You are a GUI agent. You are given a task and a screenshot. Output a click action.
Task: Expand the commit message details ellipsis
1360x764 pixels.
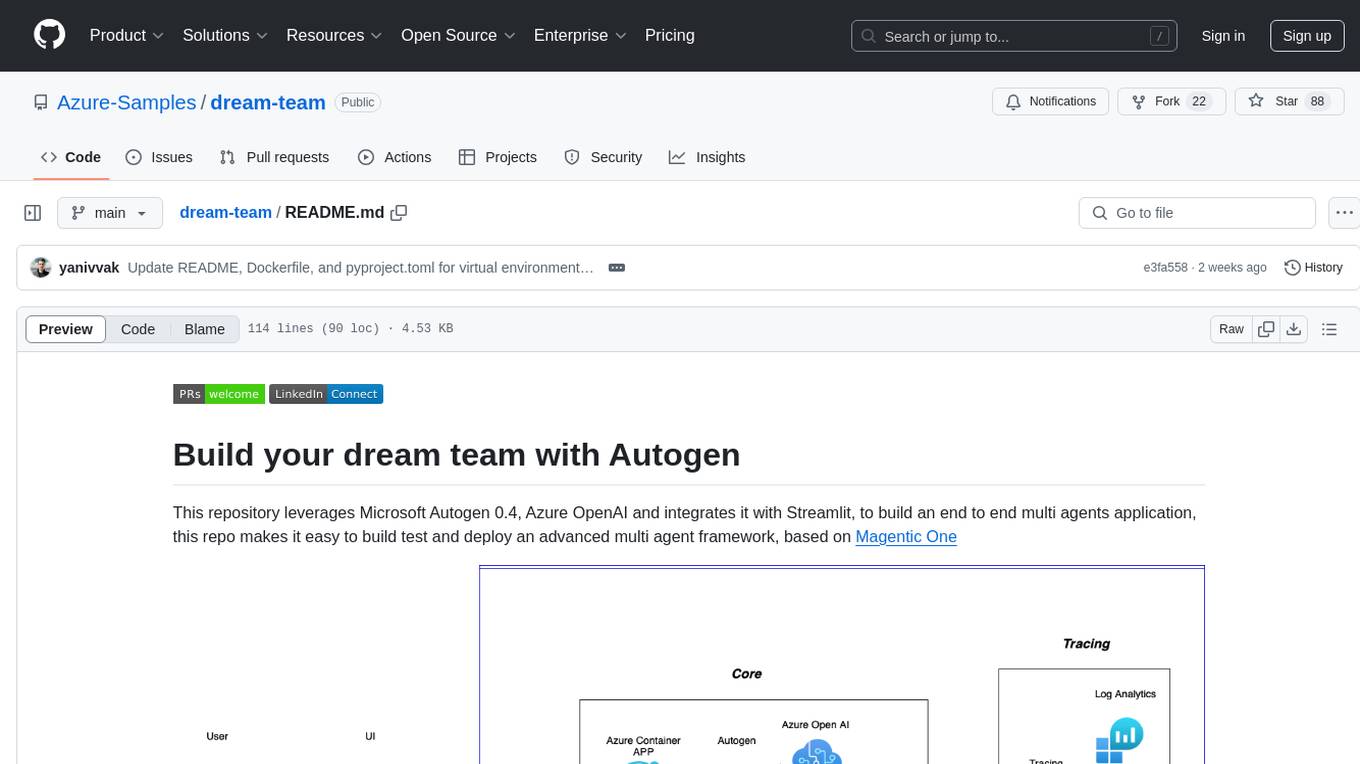click(617, 268)
